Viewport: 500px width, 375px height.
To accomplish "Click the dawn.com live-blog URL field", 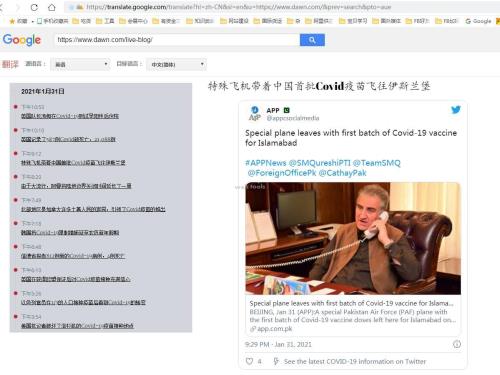I will [177, 40].
